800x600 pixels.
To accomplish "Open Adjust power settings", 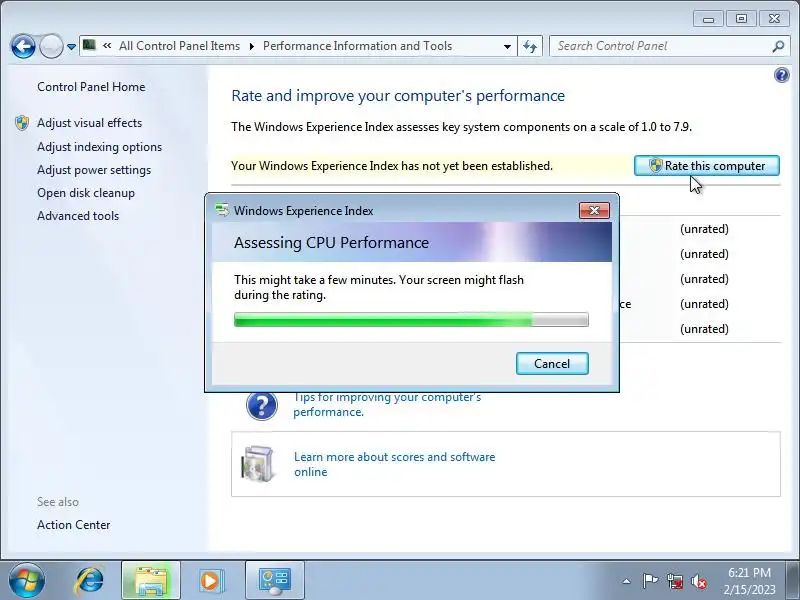I will click(x=94, y=170).
